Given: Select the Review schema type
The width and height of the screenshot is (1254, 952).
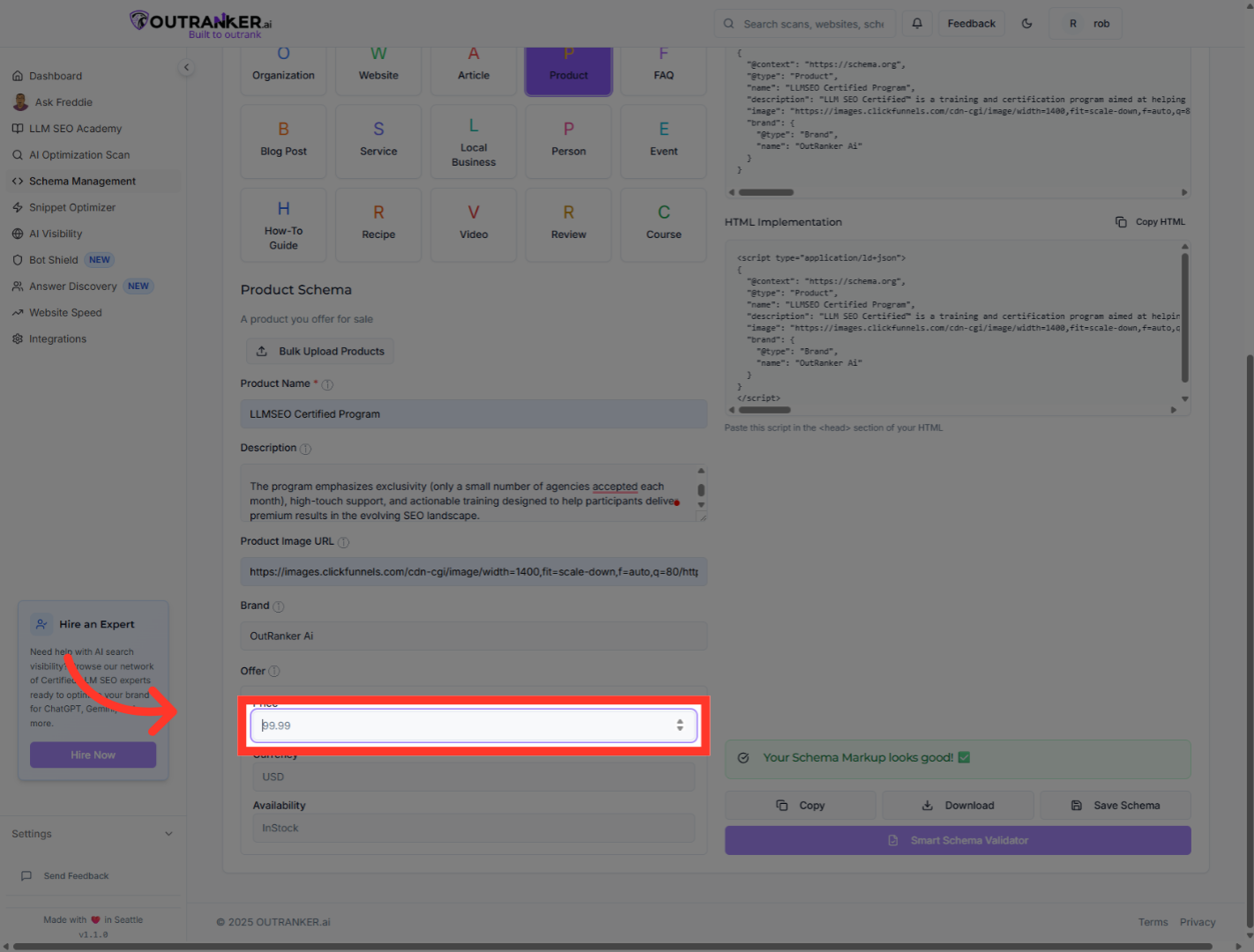Looking at the screenshot, I should (x=569, y=225).
